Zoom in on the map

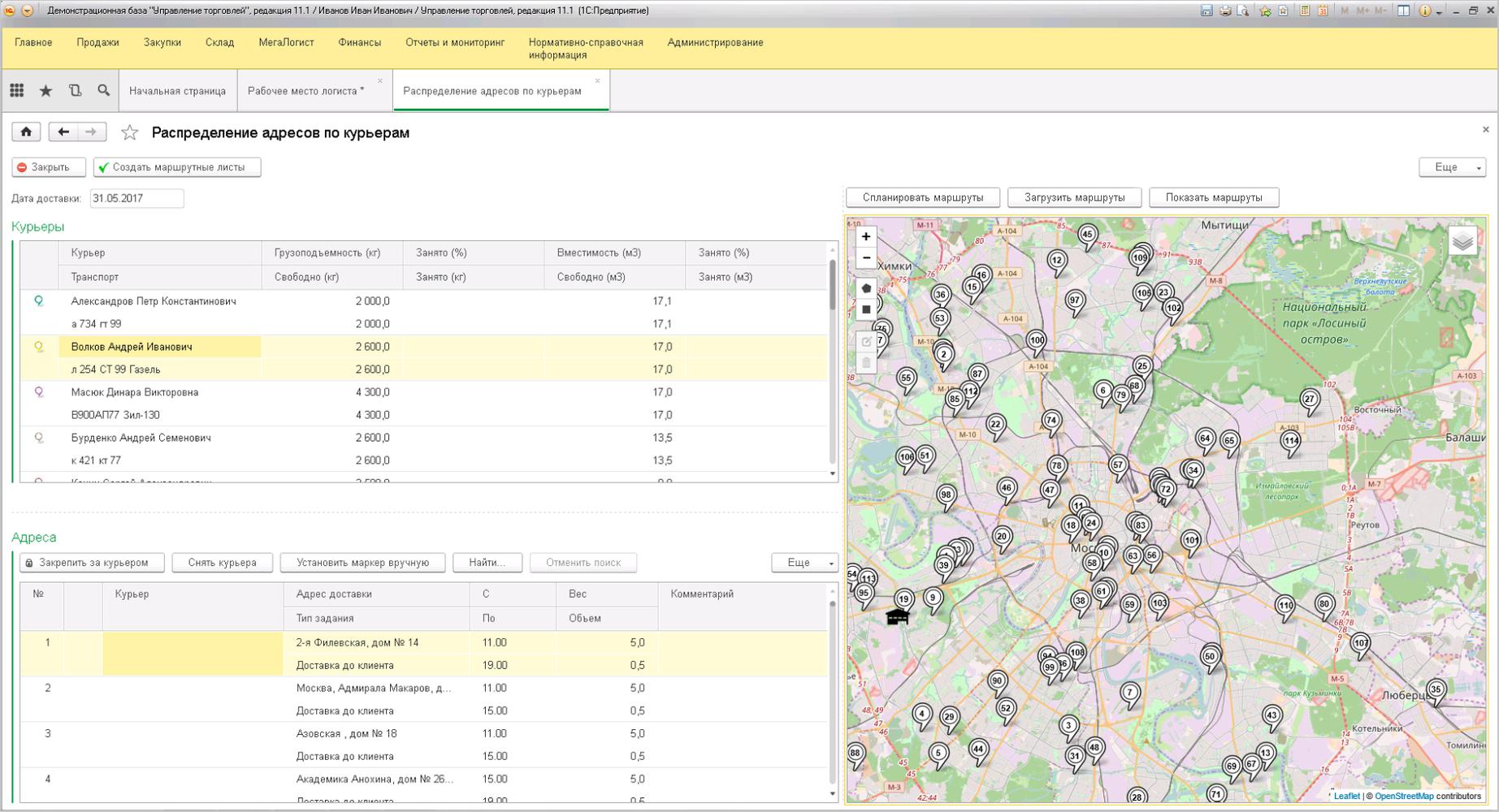coord(866,236)
